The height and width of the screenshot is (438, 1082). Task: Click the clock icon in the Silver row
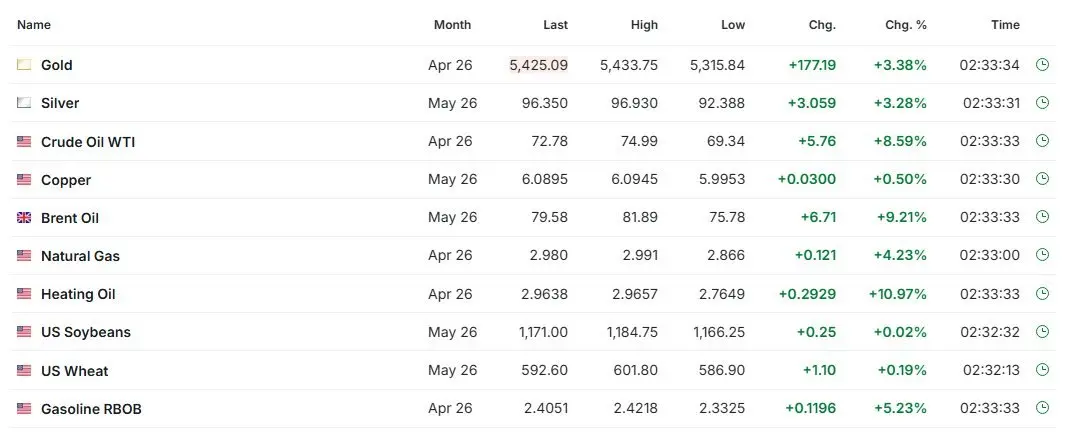pyautogui.click(x=1042, y=103)
